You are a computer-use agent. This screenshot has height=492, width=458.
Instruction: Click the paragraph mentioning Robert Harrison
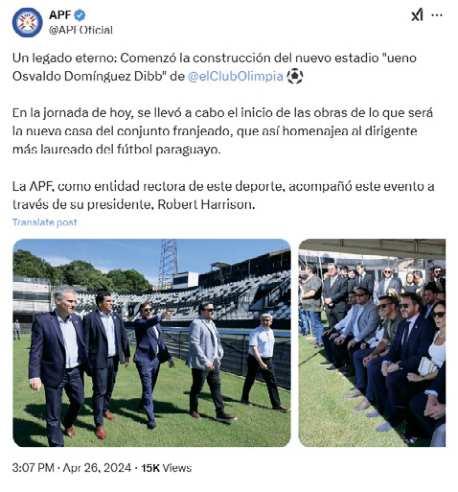223,195
